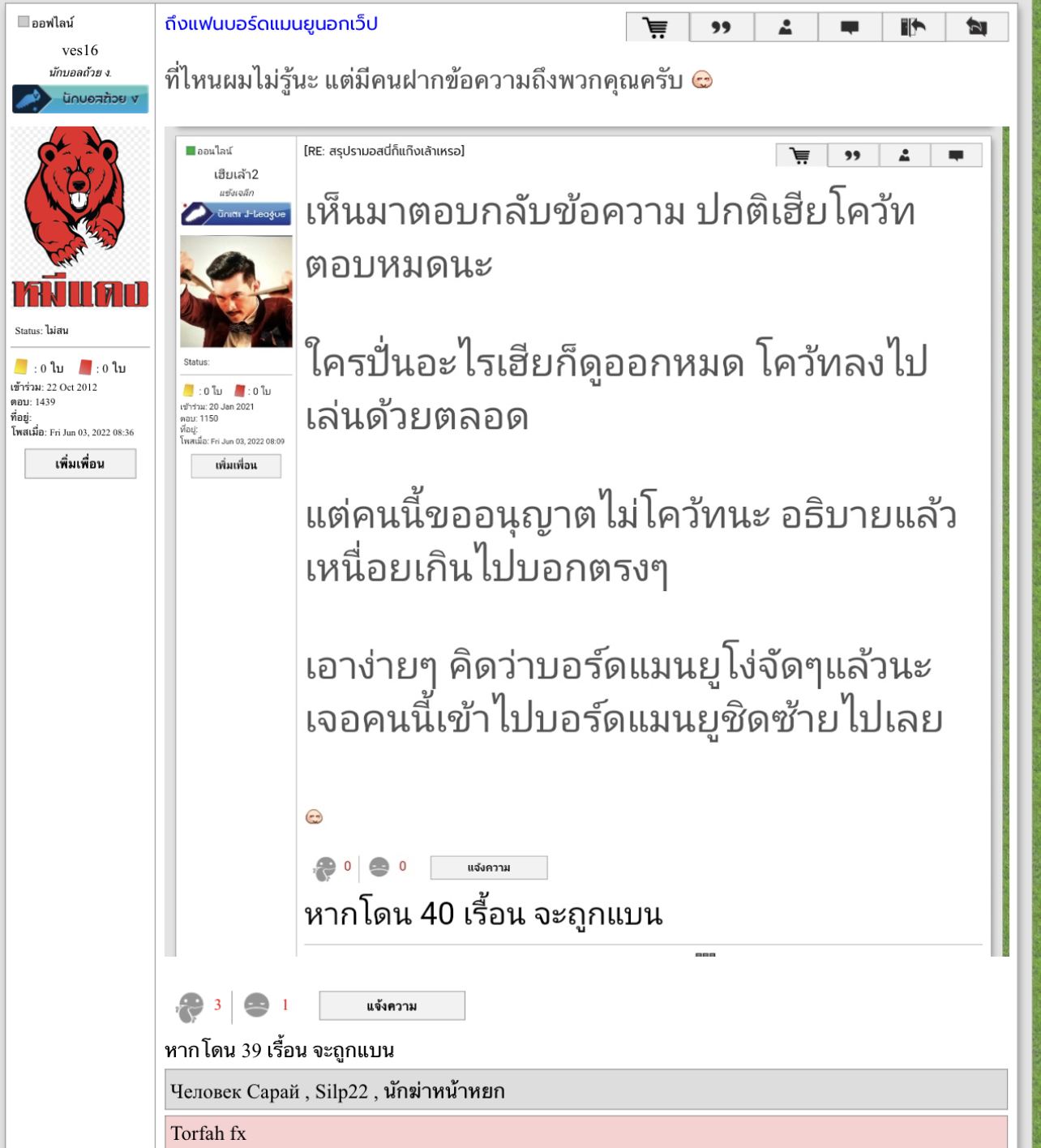
Task: Click the rightmost return arrow icon in top toolbar
Action: [x=978, y=27]
